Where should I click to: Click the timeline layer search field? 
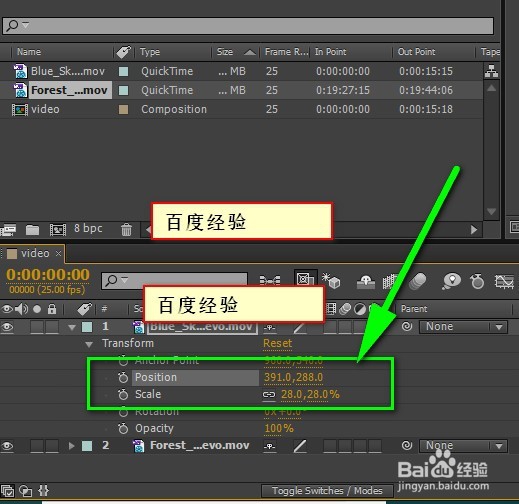pos(174,281)
